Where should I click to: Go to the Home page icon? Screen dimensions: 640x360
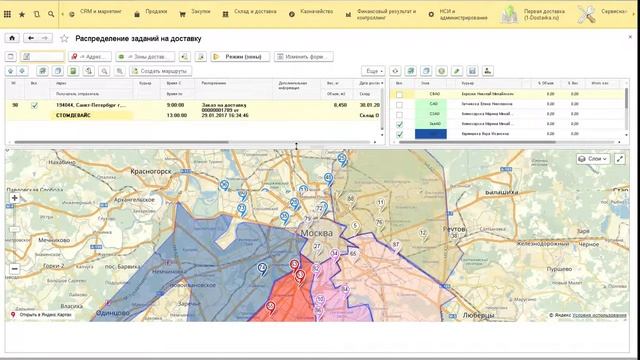tap(12, 38)
